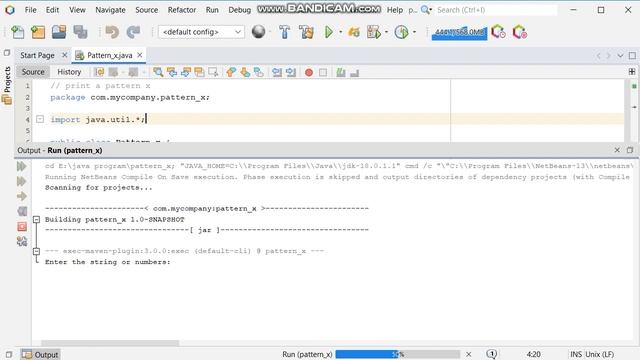Collapse the Building pattern_x output fold

click(x=36, y=220)
